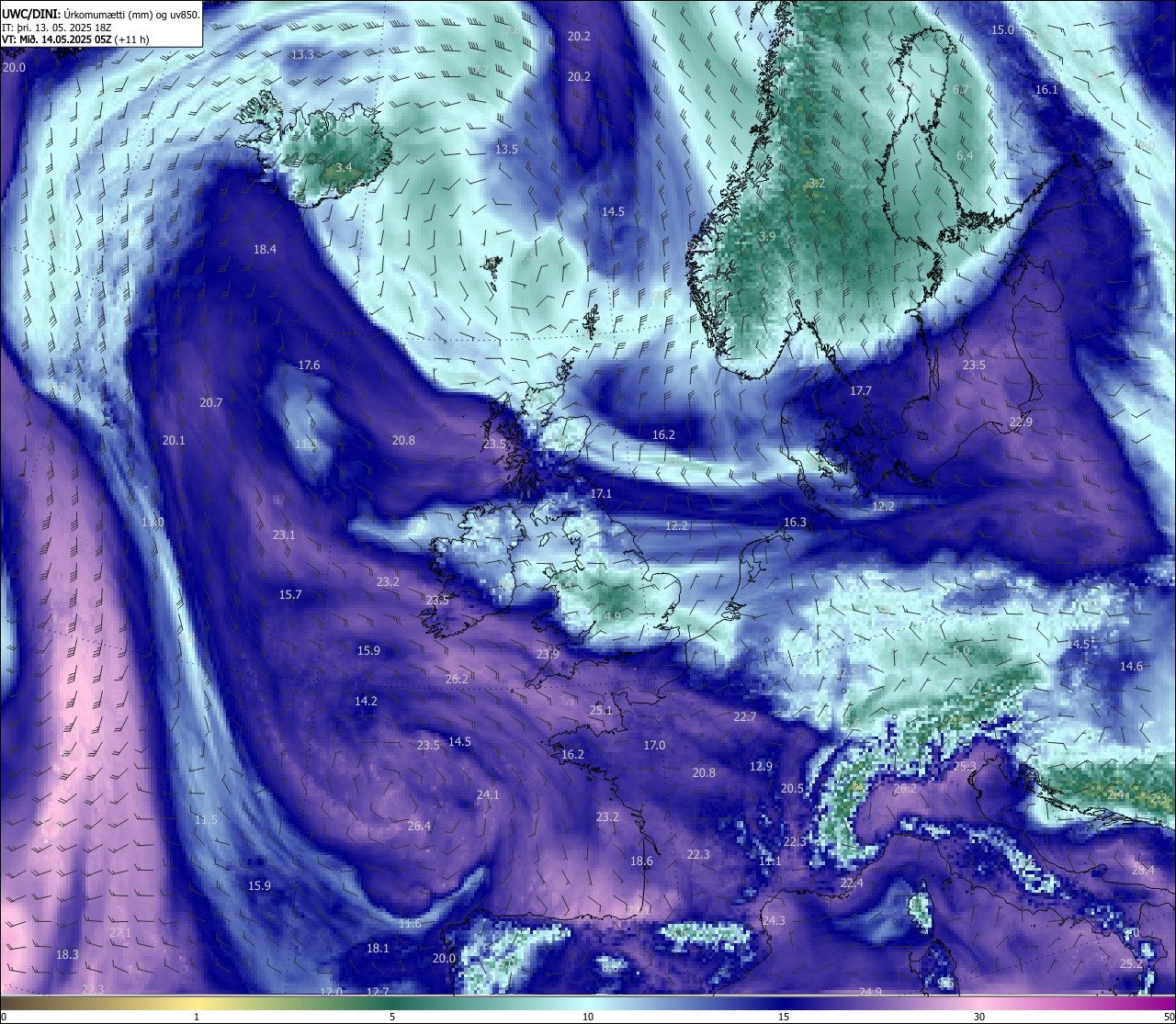Click the 14.6 value at the right edge
The width and height of the screenshot is (1176, 1024).
[1131, 666]
